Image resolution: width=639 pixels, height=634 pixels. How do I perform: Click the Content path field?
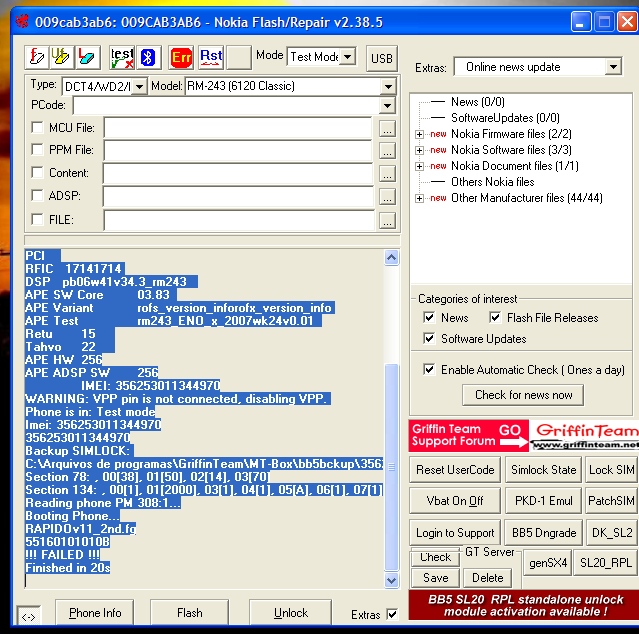click(x=238, y=173)
